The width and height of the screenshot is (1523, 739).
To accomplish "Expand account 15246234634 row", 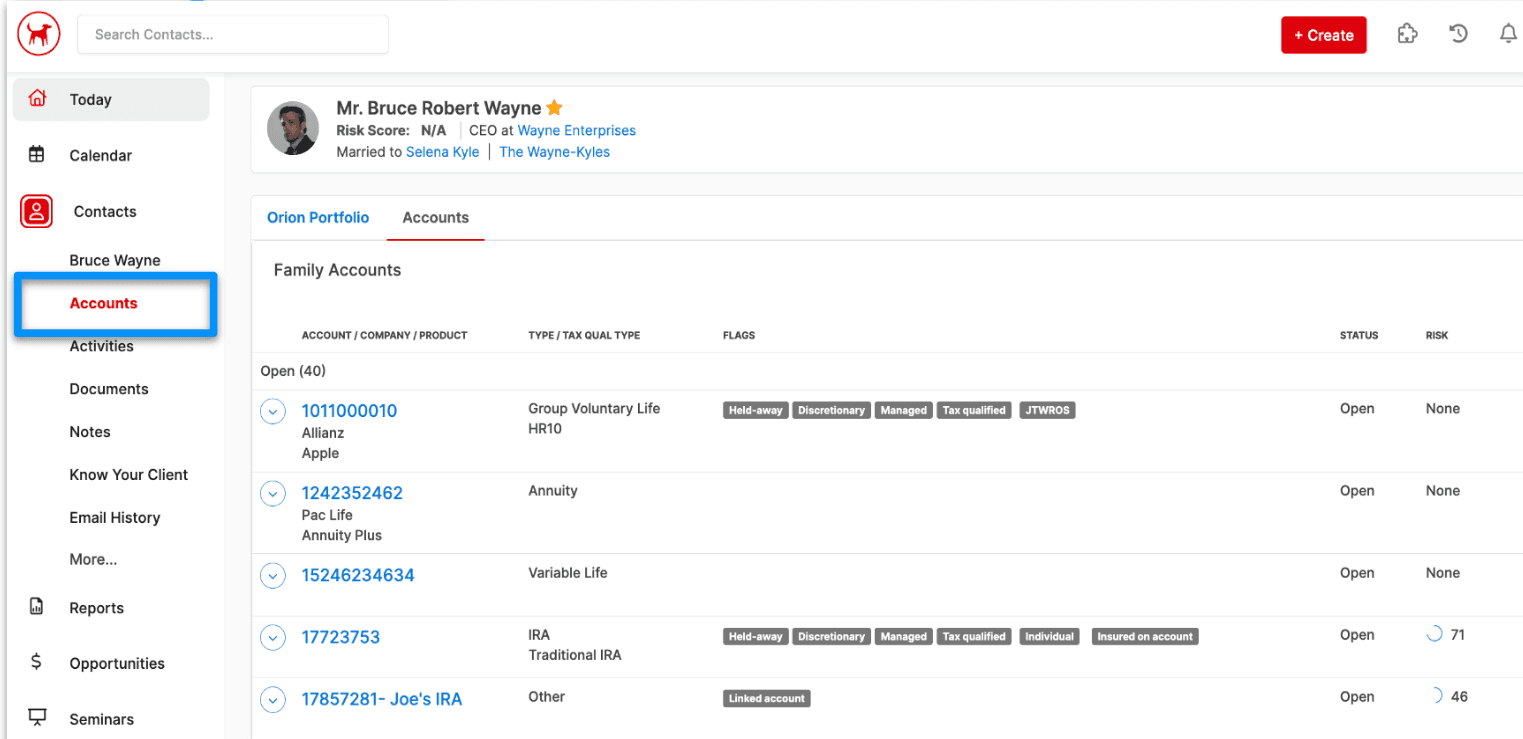I will (x=272, y=575).
